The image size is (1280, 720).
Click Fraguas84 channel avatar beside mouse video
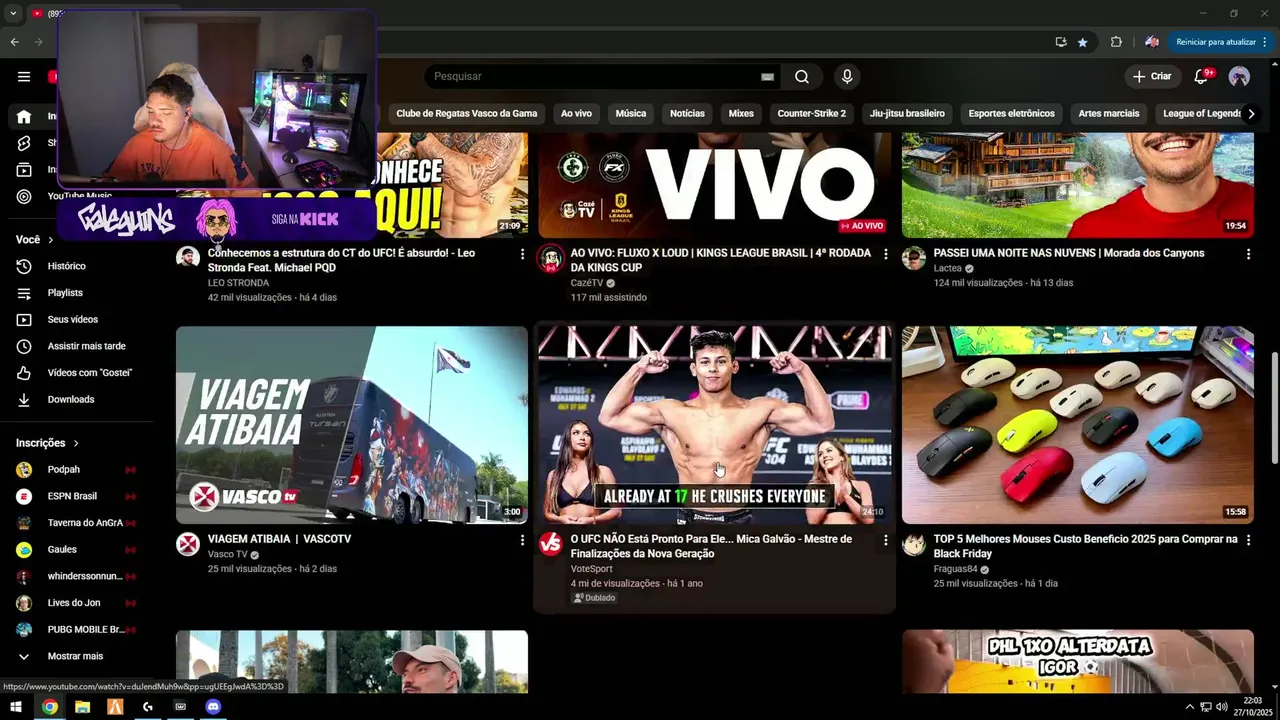tap(914, 544)
